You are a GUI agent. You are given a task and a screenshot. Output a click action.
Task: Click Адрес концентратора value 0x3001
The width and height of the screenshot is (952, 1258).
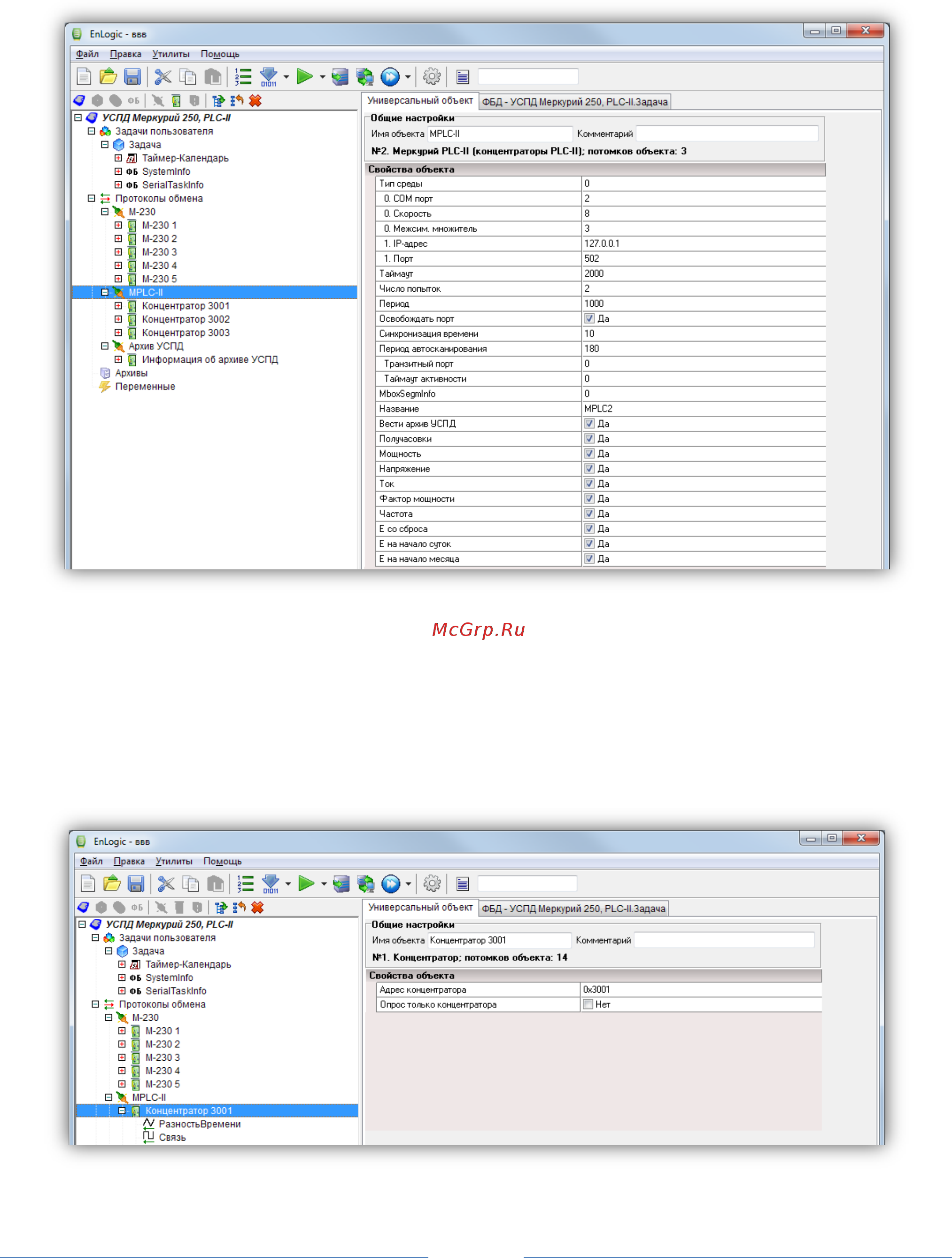tap(701, 990)
